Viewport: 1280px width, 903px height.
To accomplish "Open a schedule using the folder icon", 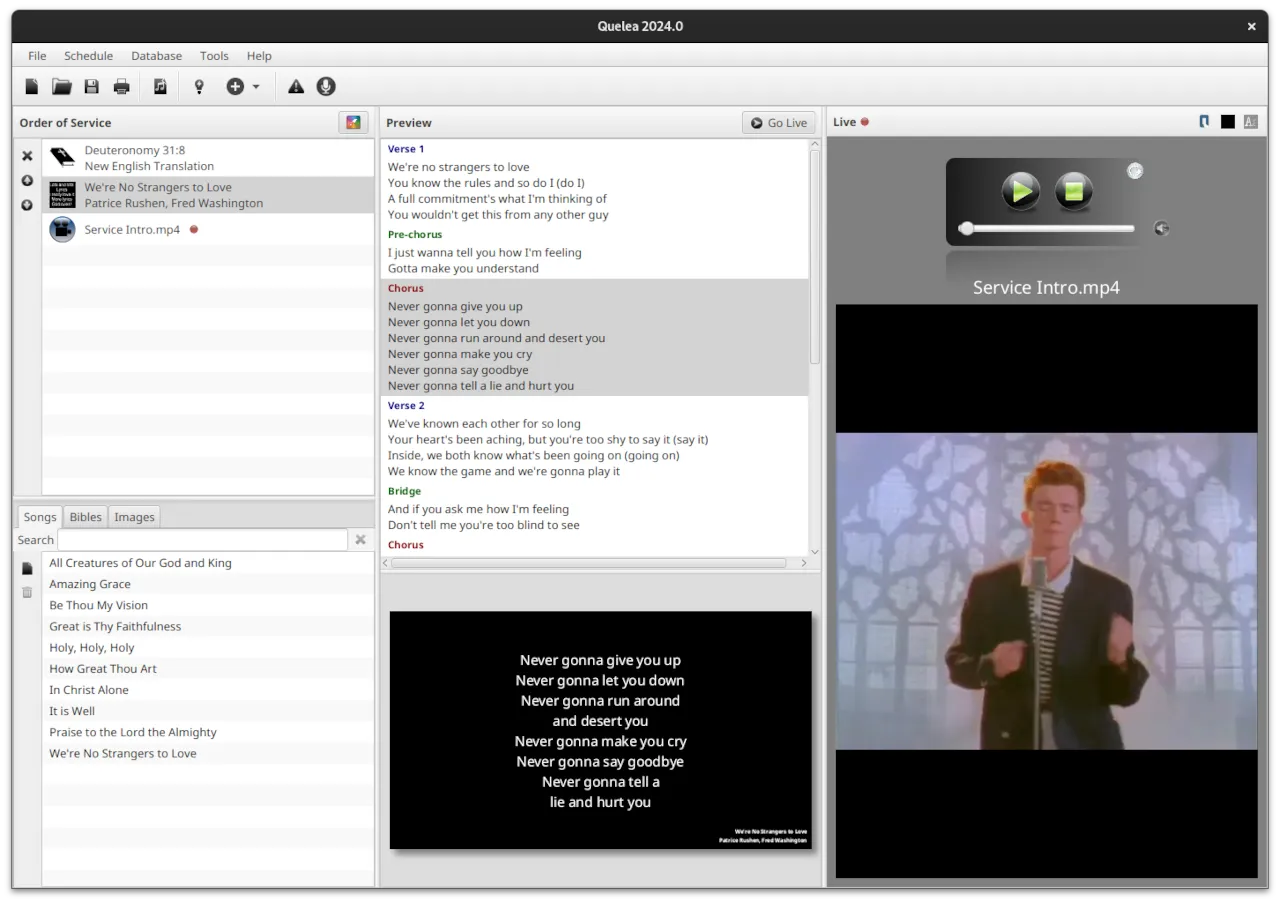I will coord(62,87).
